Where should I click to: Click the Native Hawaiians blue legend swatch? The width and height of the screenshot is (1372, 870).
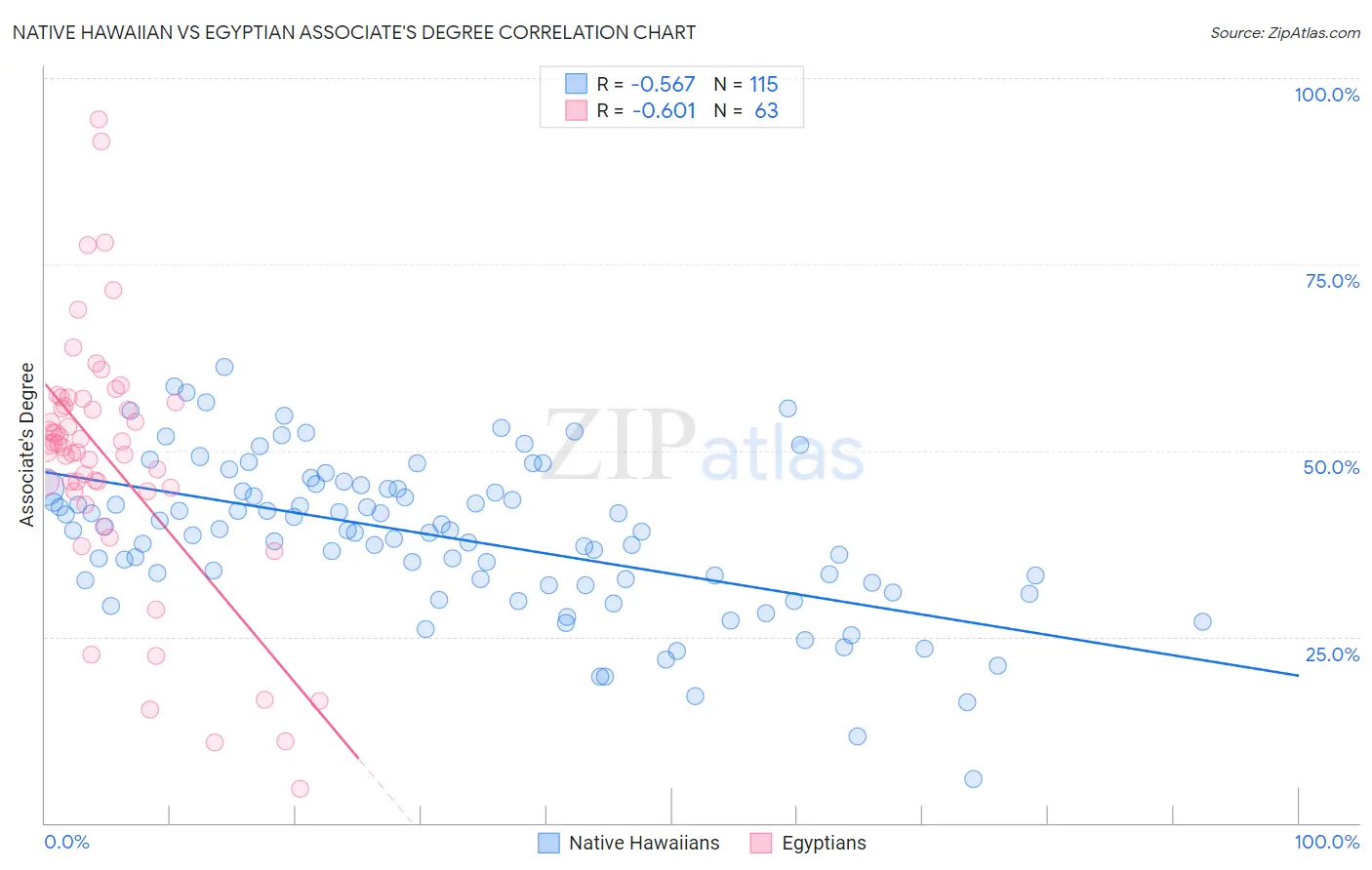[x=549, y=843]
